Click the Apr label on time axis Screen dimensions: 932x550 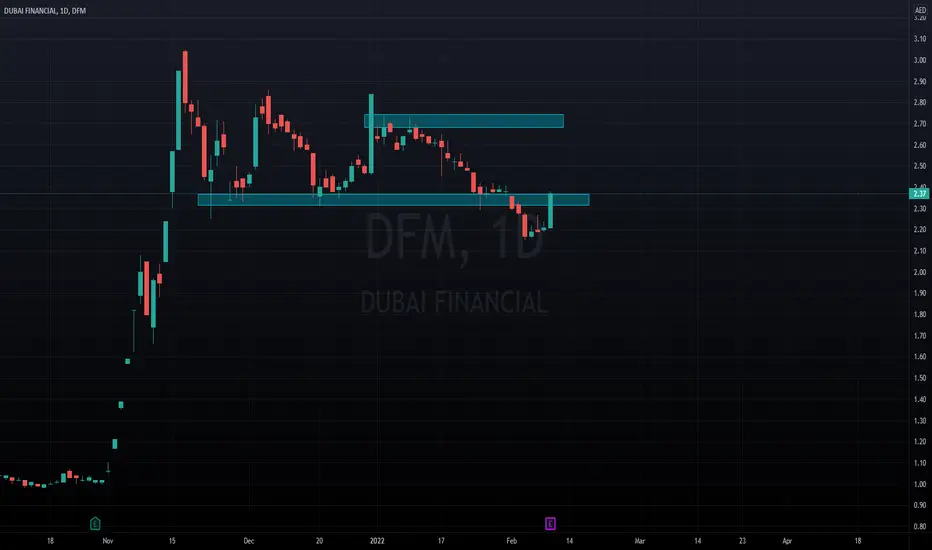(x=787, y=541)
